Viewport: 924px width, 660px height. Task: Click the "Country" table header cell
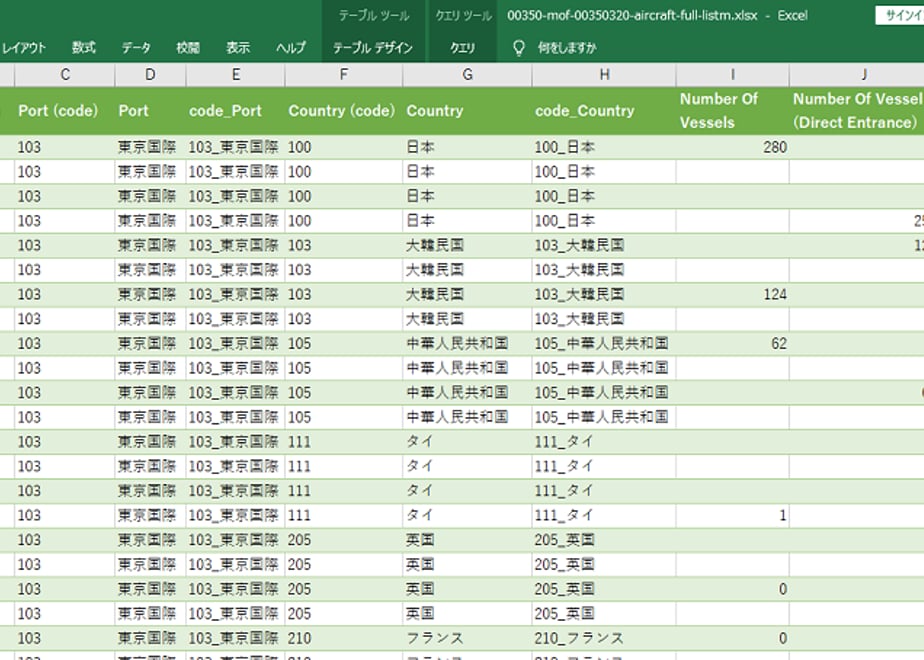pyautogui.click(x=467, y=111)
